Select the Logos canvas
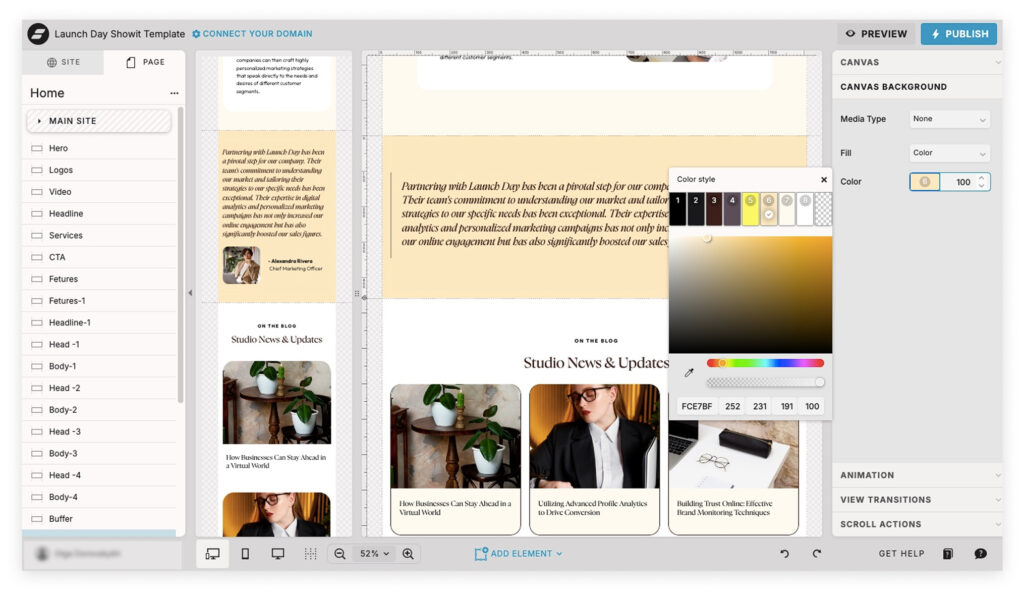Image resolution: width=1024 pixels, height=592 pixels. coord(101,170)
